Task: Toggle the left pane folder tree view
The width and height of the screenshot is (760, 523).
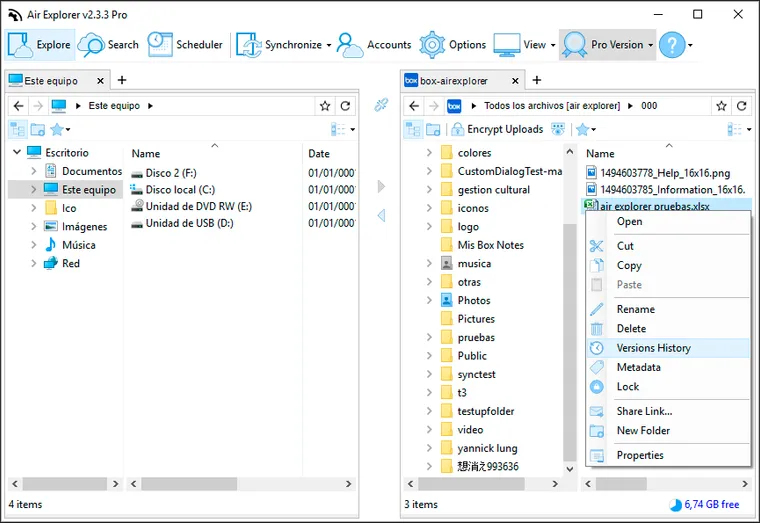Action: pyautogui.click(x=17, y=129)
